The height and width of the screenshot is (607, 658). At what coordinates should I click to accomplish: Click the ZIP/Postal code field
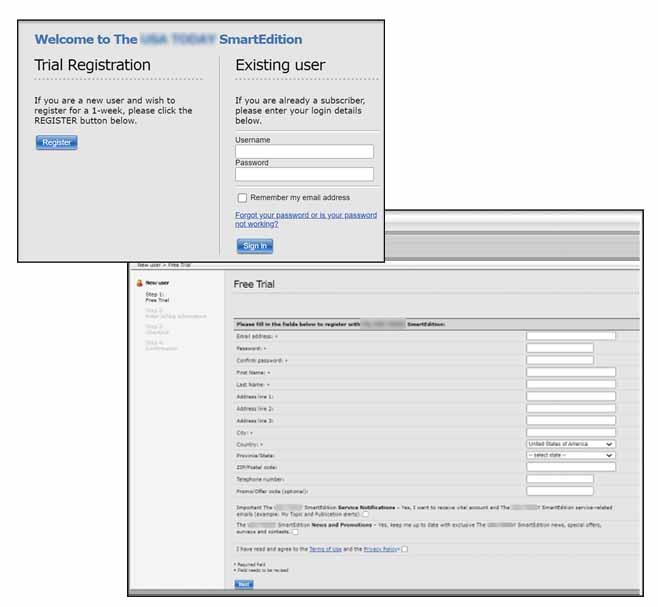[571, 467]
